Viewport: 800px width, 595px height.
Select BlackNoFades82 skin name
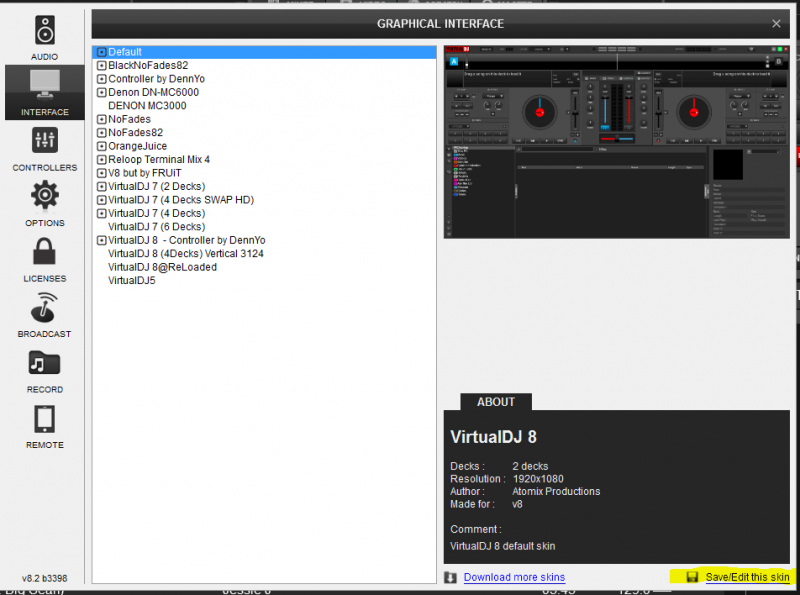click(148, 65)
